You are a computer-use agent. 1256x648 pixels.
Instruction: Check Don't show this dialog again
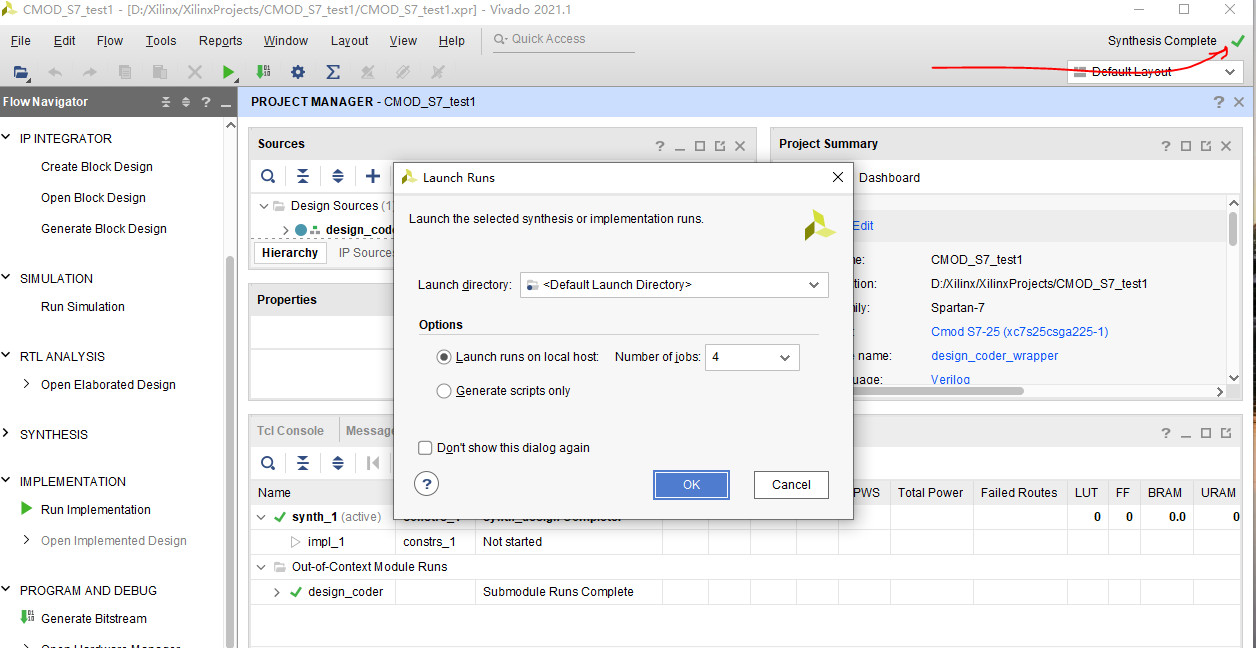coord(425,448)
